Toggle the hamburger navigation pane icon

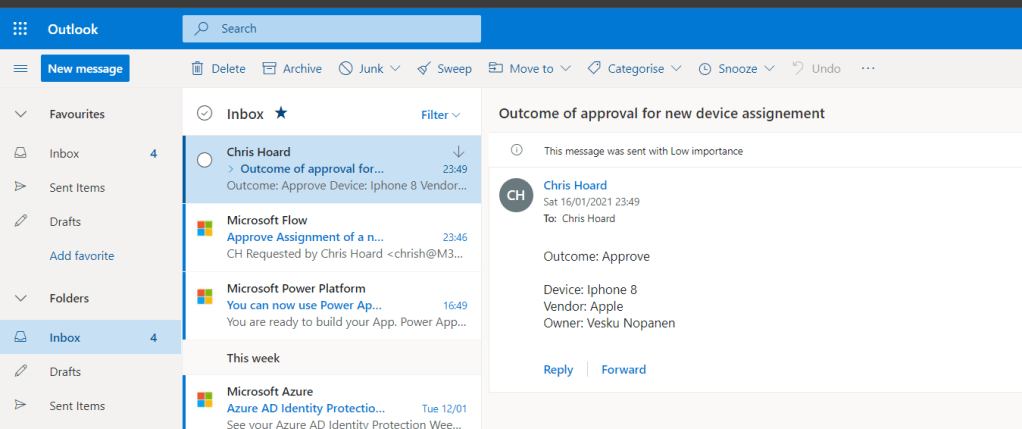click(20, 68)
